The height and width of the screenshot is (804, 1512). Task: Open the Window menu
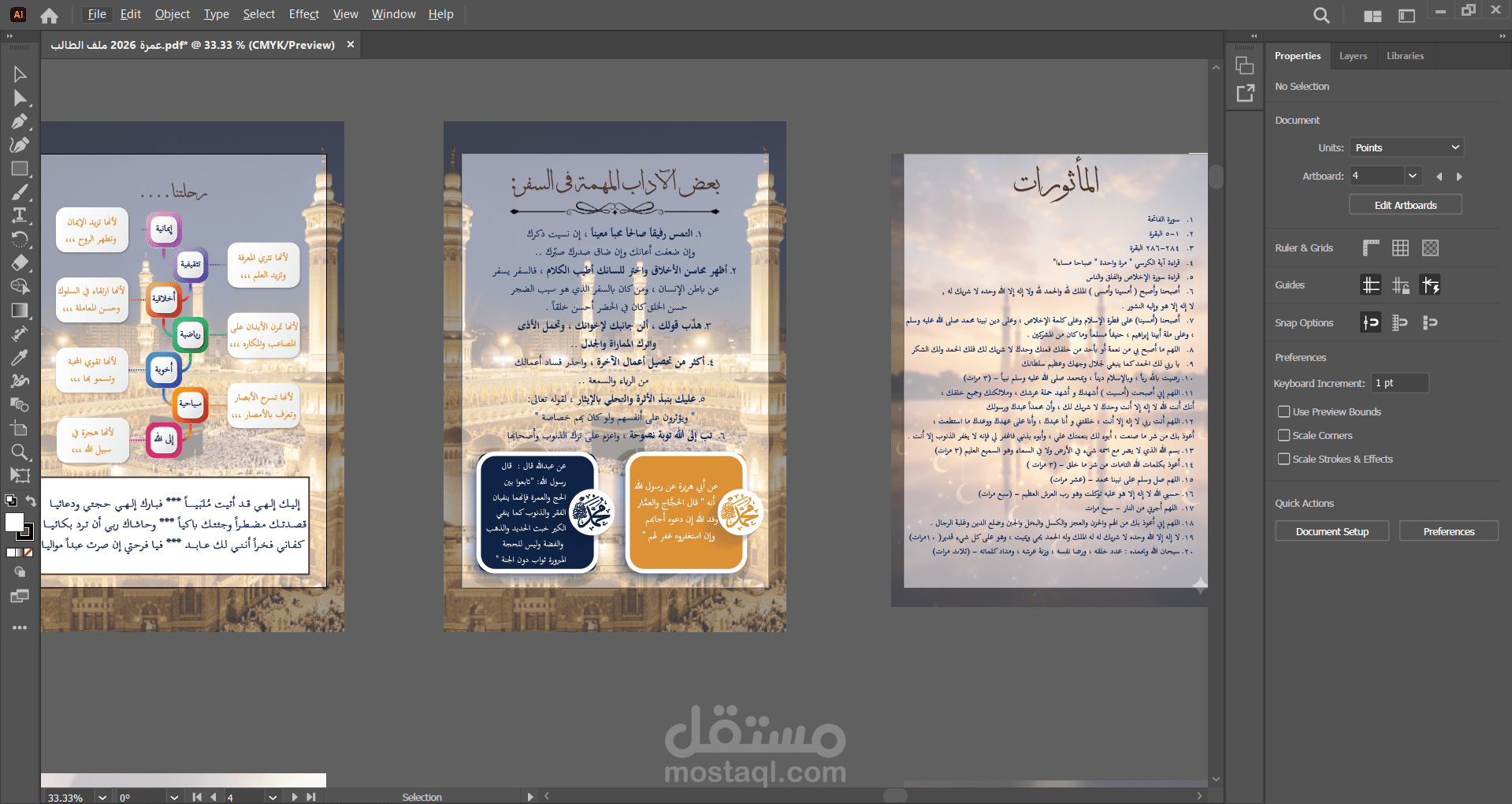pos(393,14)
